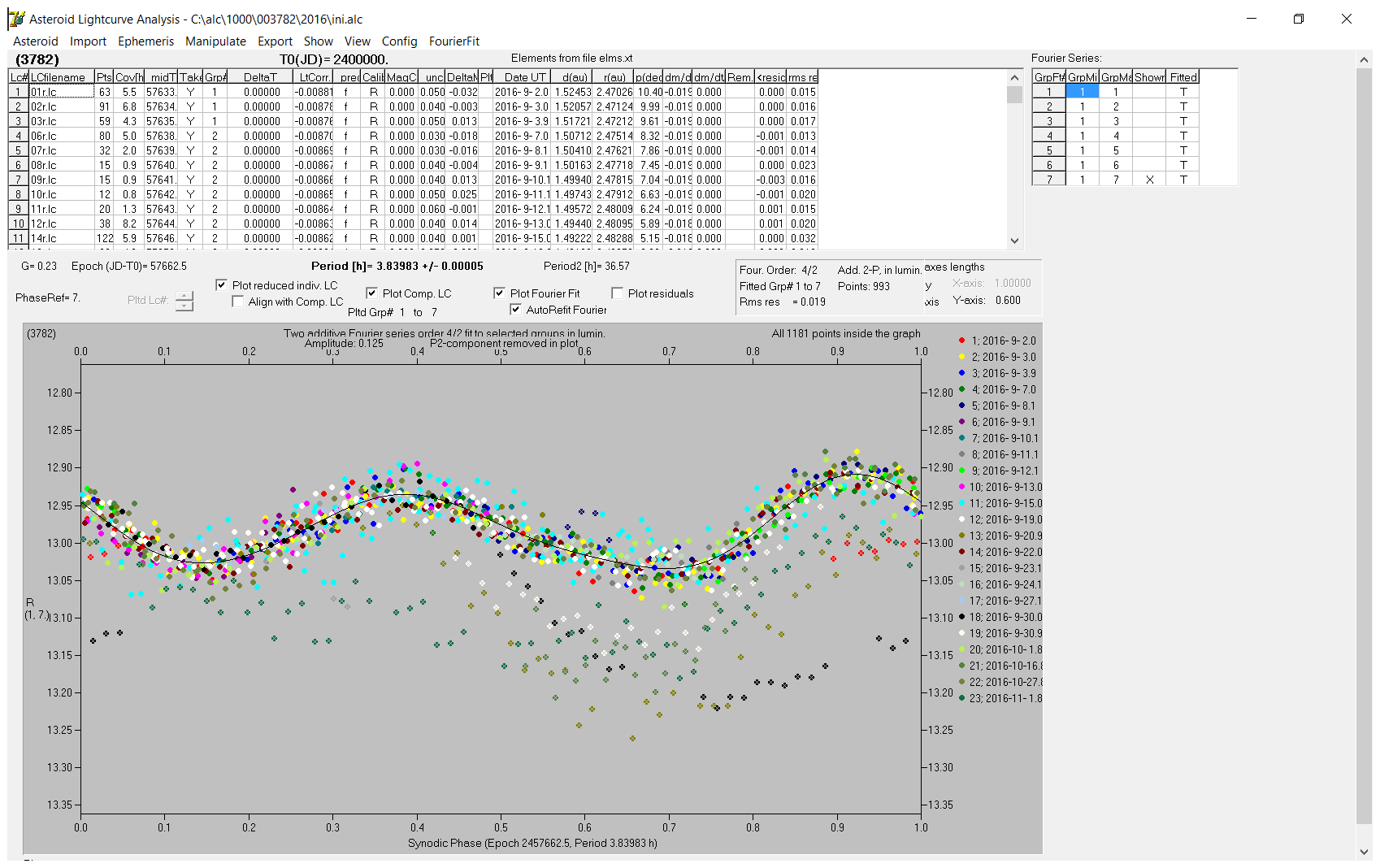Click the main window scrollbar up arrow

tap(1364, 59)
